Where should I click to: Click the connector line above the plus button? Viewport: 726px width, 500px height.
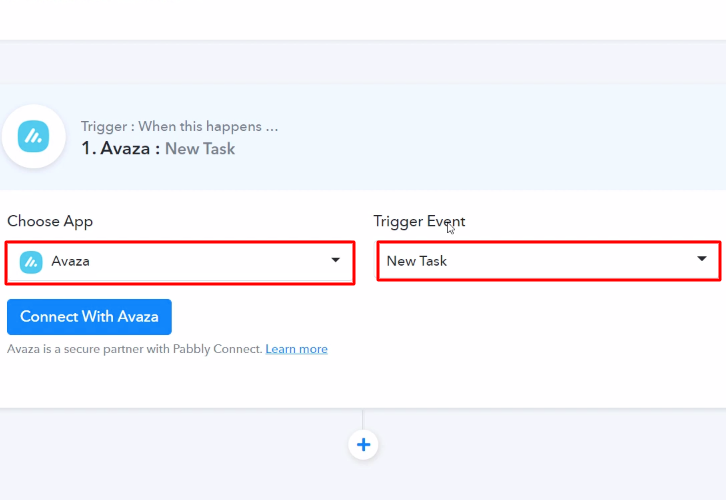point(363,419)
